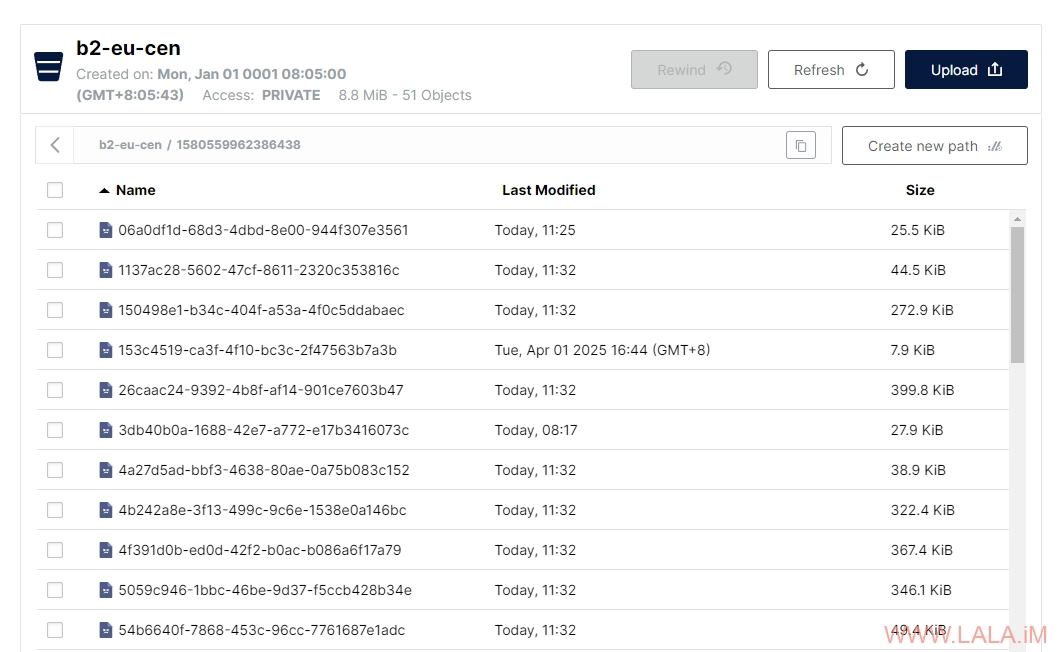
Task: Check the box for 1137ac28-5602-47cf-8611-2320c353816c
Action: pos(55,270)
